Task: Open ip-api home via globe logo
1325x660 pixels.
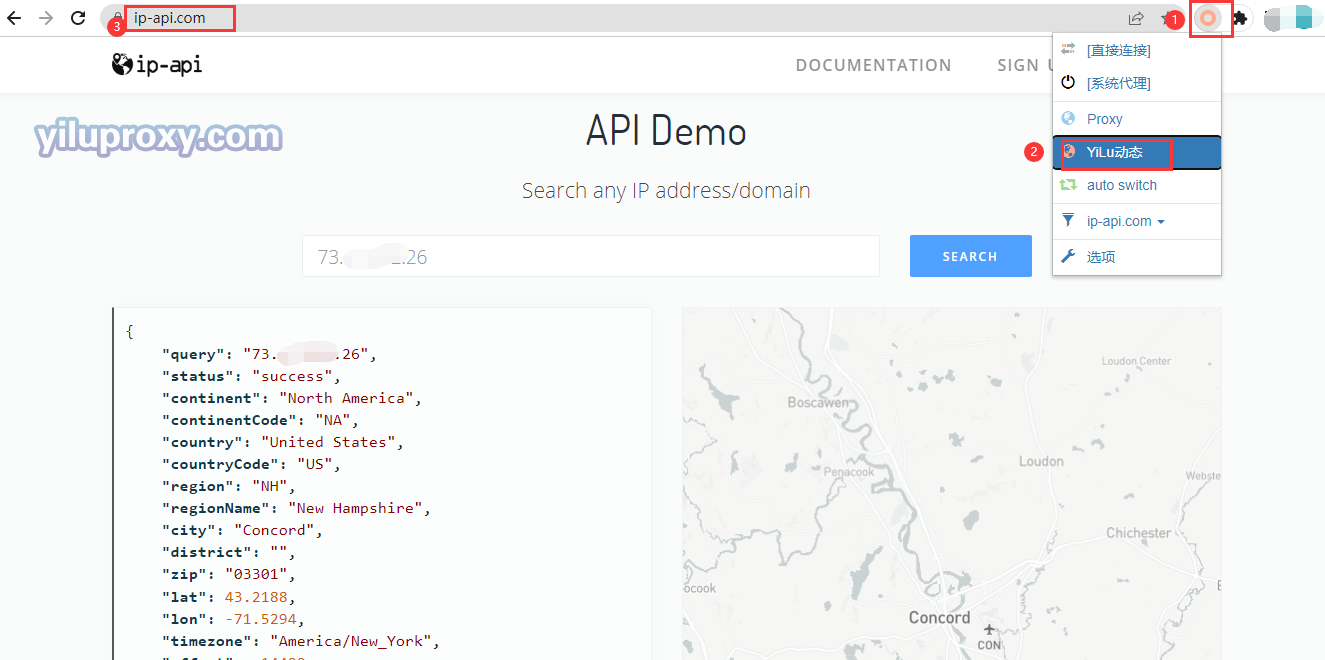Action: coord(122,65)
